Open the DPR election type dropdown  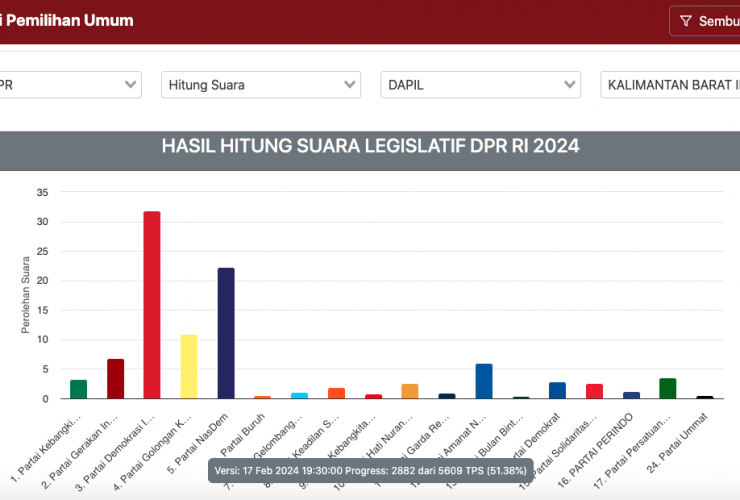point(70,84)
